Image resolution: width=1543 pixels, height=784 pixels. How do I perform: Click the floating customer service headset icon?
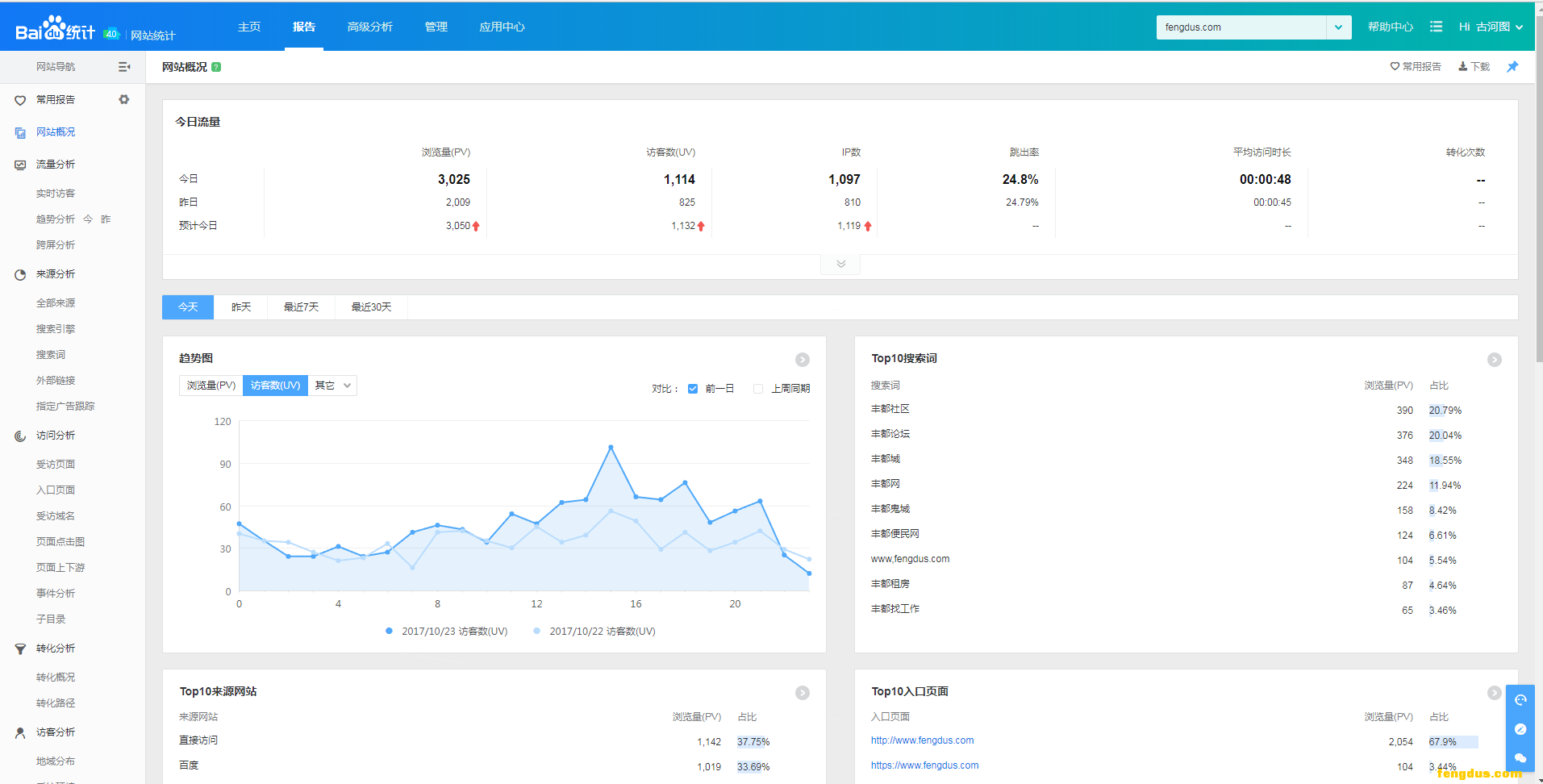1520,700
